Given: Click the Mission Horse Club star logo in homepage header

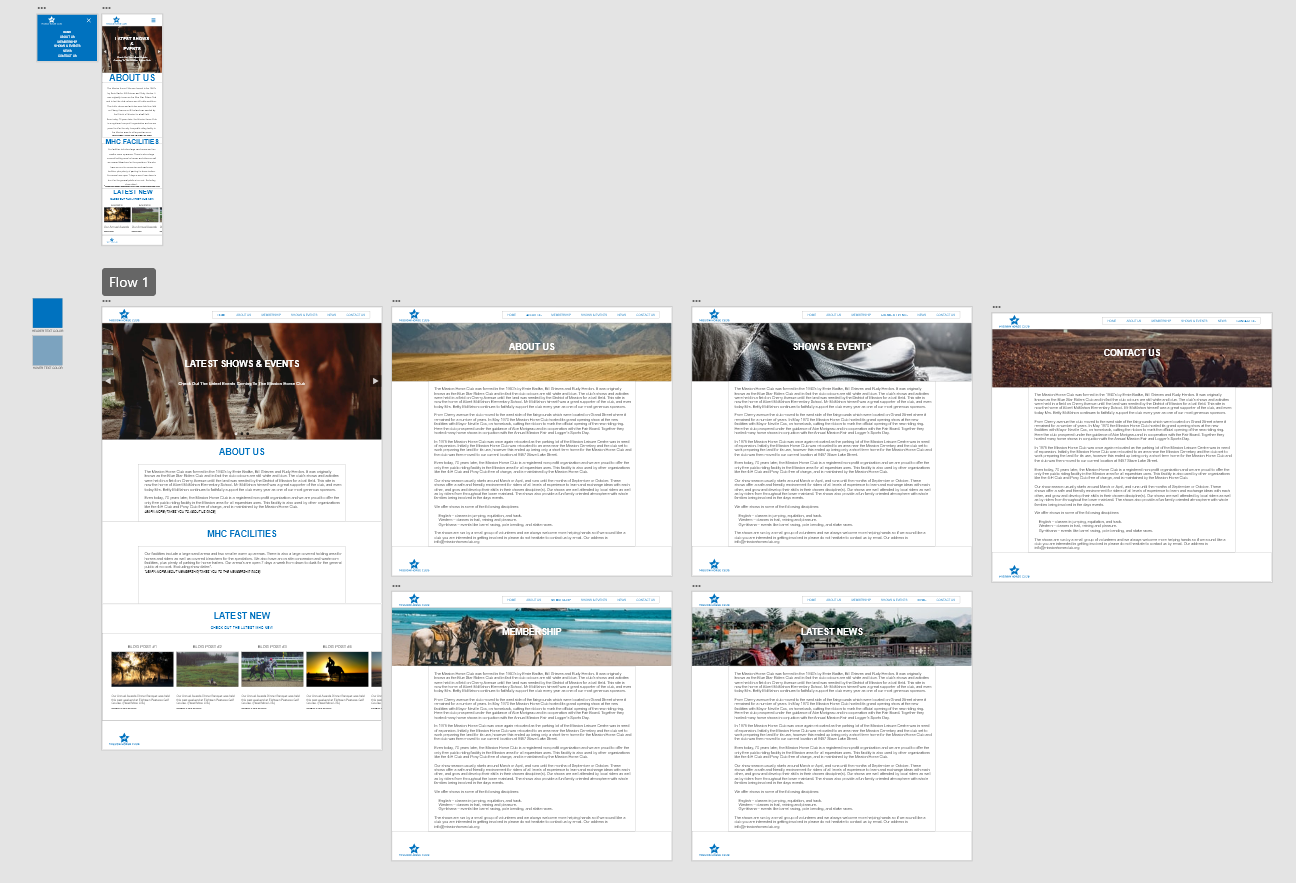Looking at the screenshot, I should click(125, 314).
